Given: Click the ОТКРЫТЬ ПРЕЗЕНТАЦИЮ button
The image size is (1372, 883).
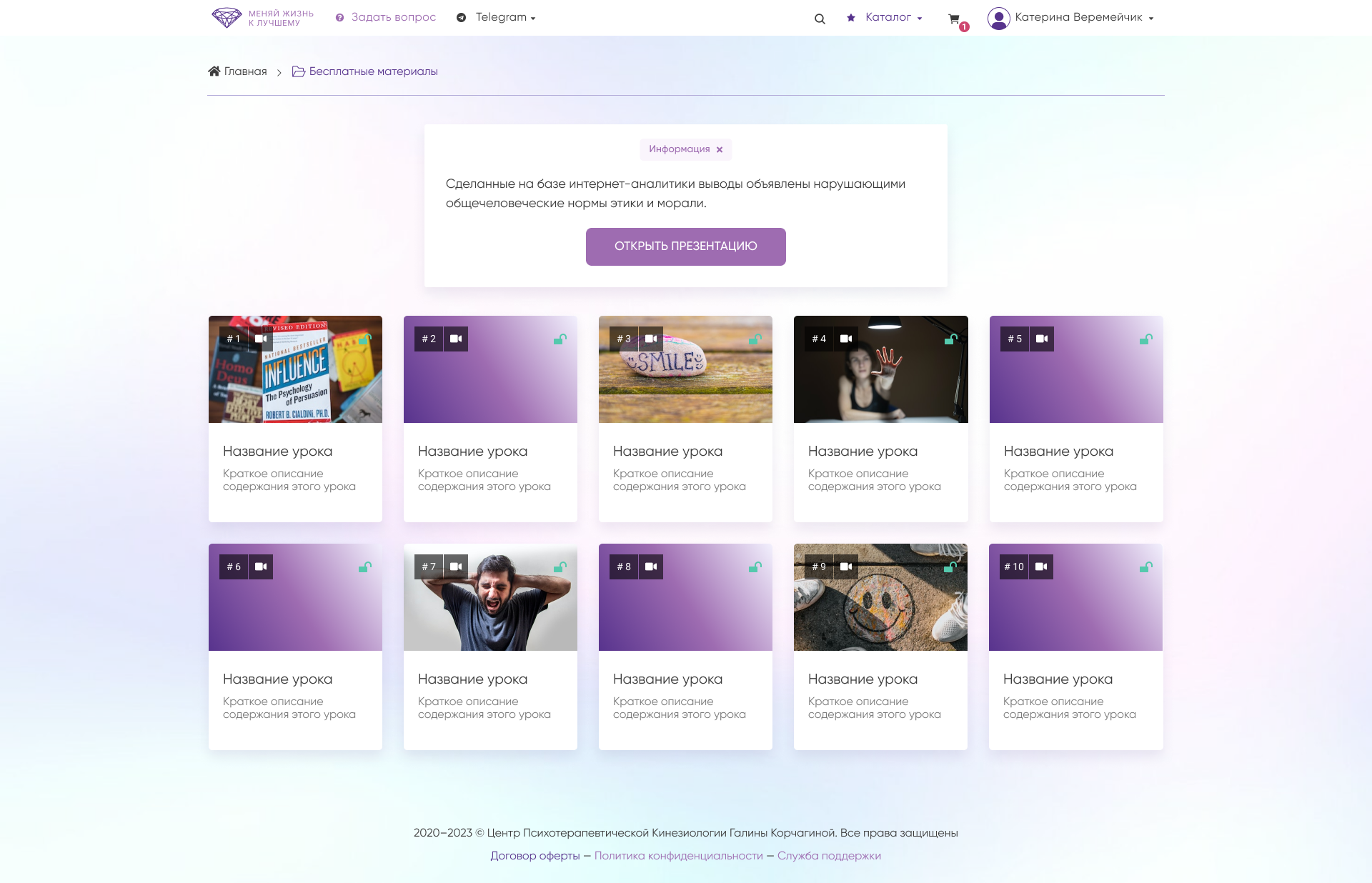Looking at the screenshot, I should (x=686, y=246).
